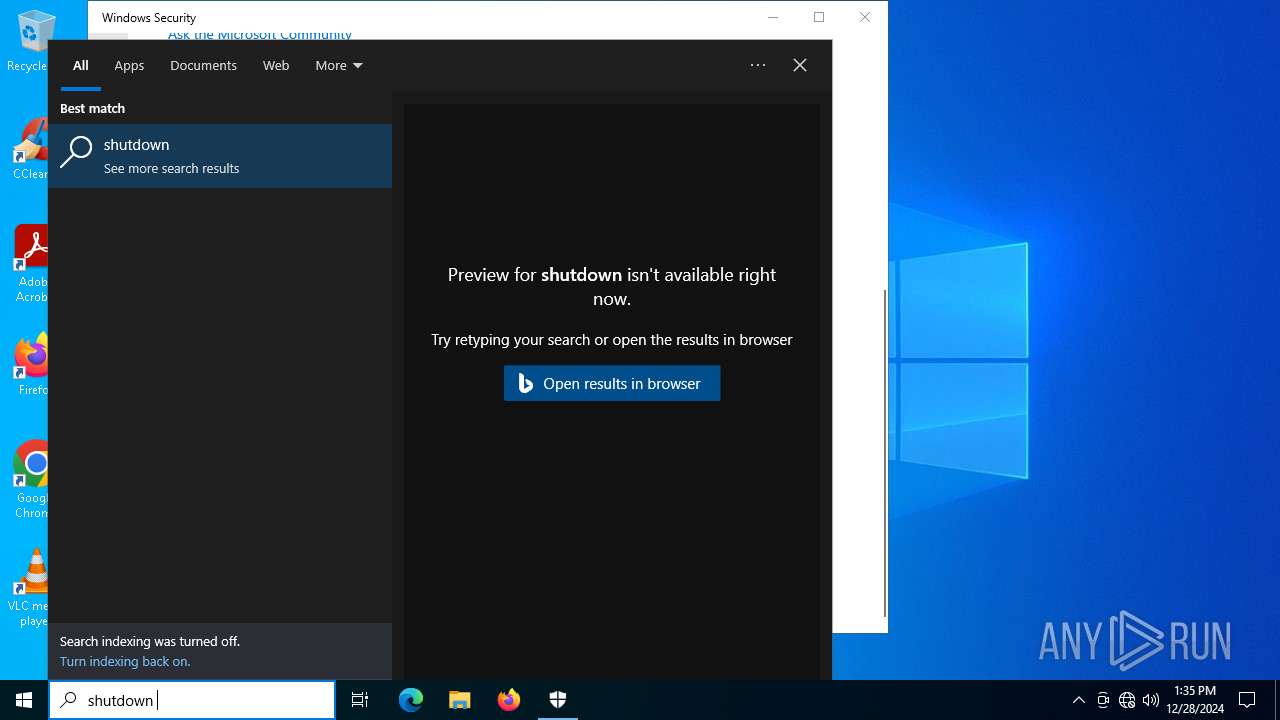Close the search panel
Viewport: 1280px width, 720px height.
pos(800,65)
